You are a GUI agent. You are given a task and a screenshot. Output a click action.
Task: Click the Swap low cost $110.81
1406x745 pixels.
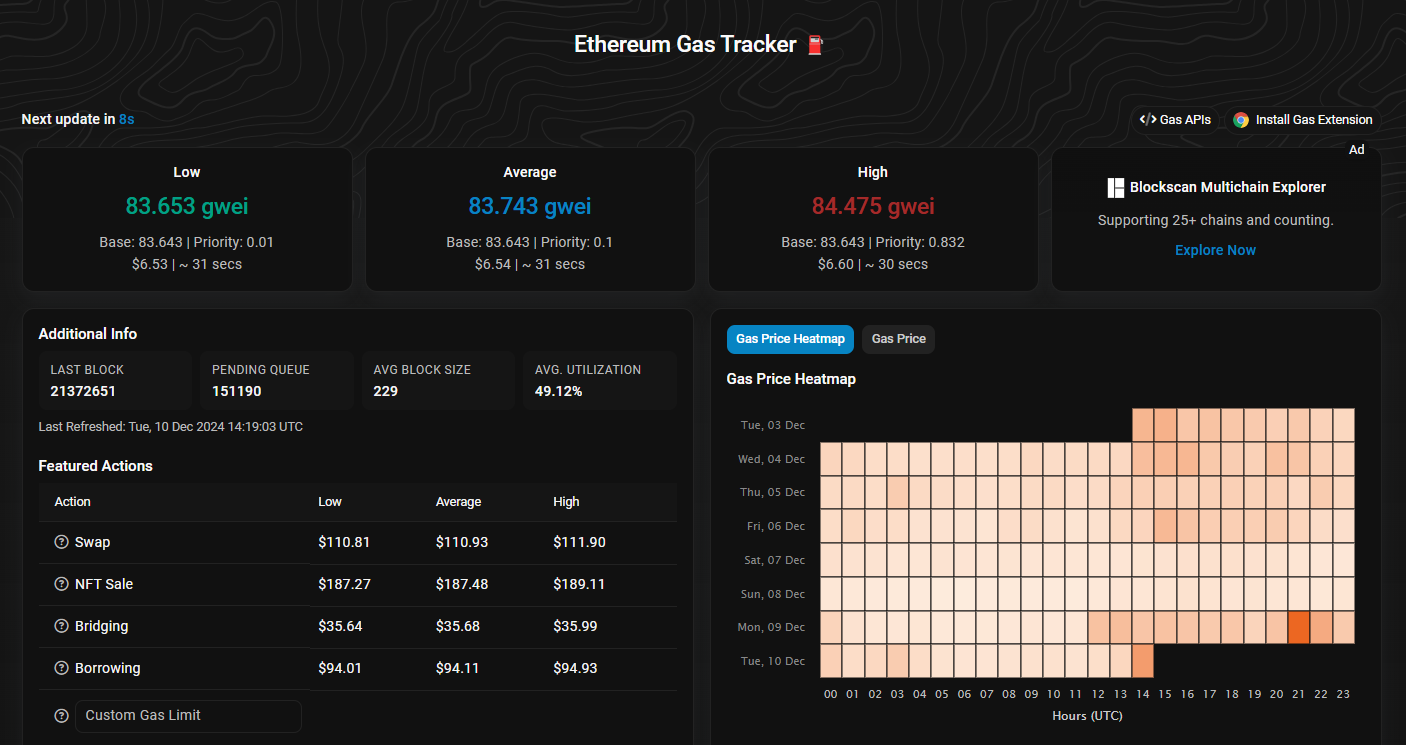[344, 542]
